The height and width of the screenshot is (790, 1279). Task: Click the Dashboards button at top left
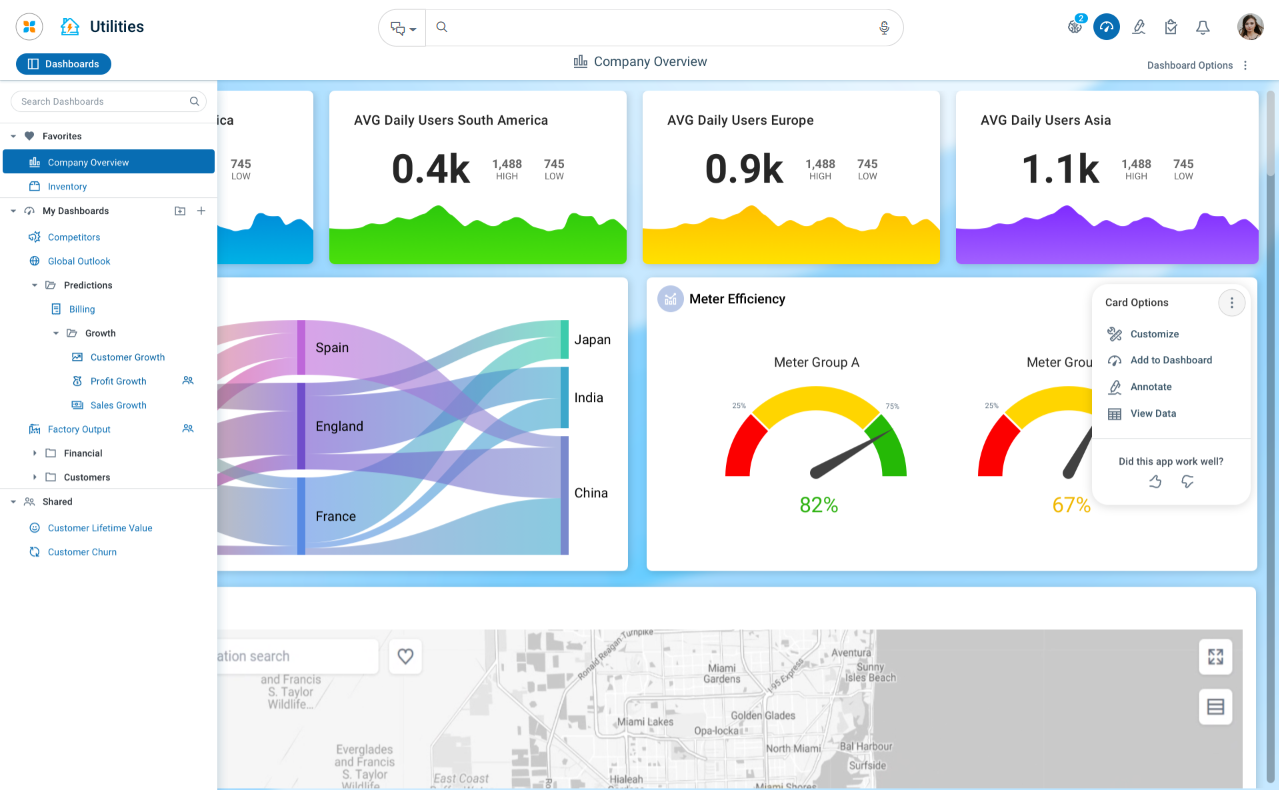coord(63,63)
